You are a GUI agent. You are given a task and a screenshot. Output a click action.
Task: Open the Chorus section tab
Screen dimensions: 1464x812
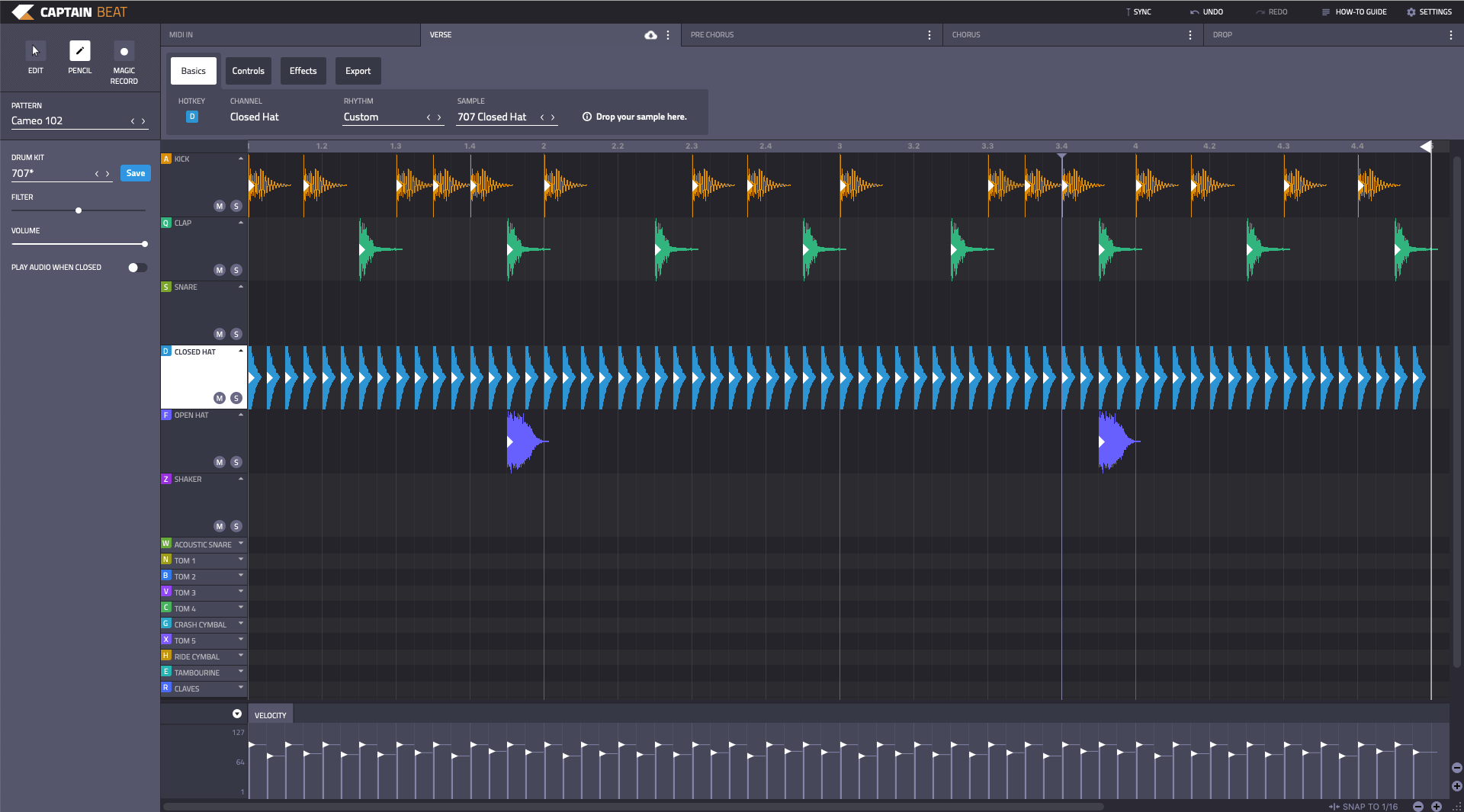[x=965, y=35]
